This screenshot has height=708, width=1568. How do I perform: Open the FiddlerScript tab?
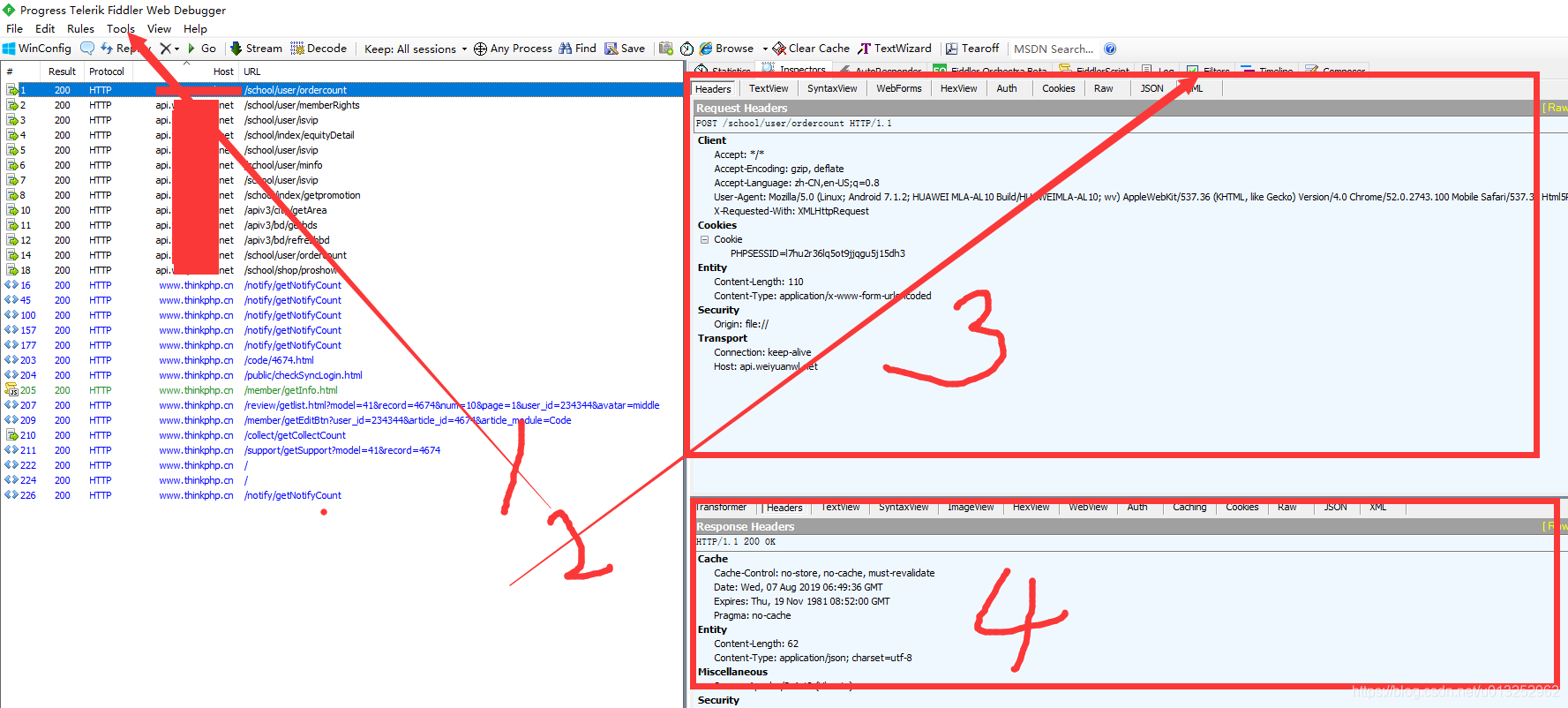(1094, 71)
